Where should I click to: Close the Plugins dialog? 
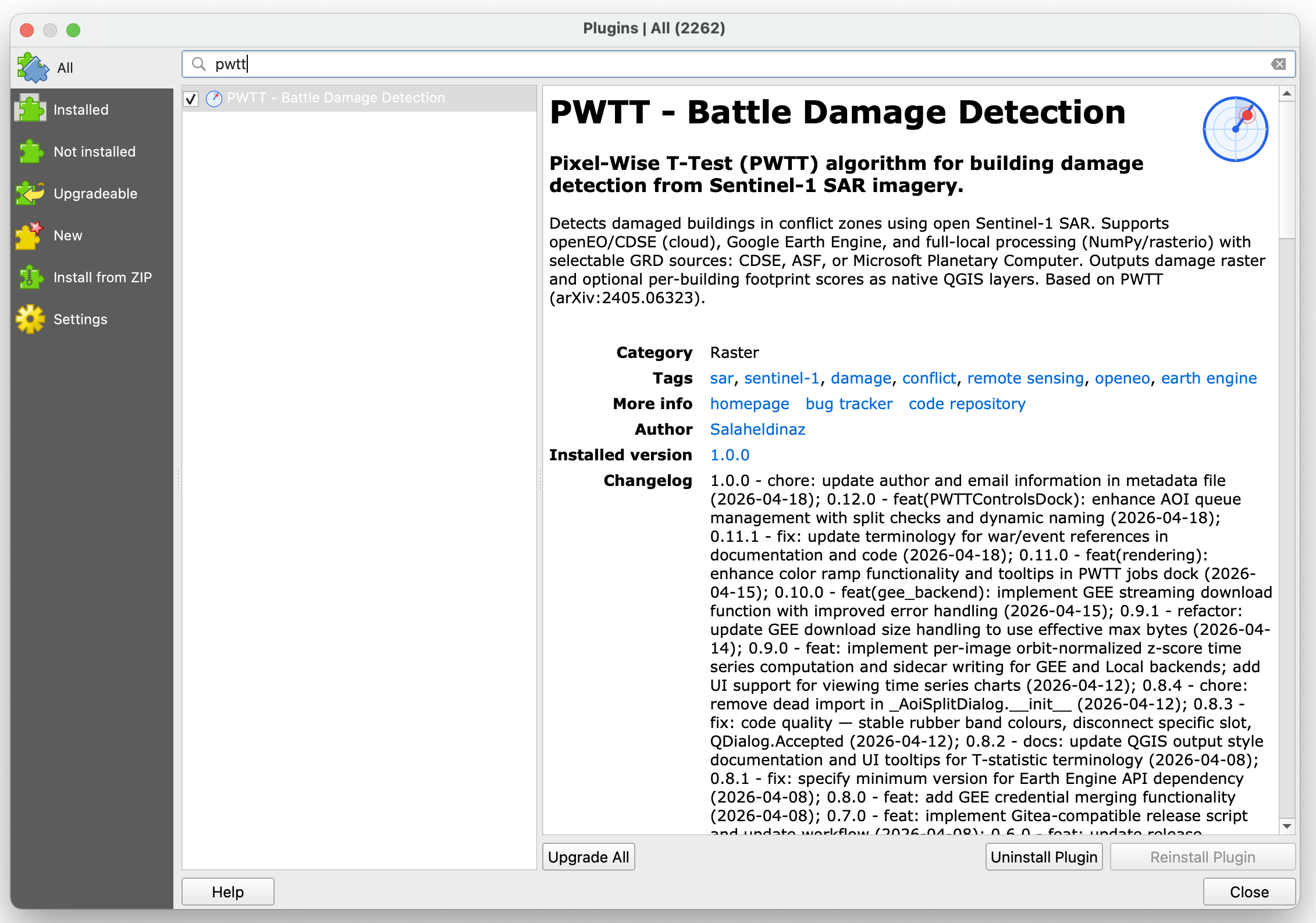1249,892
